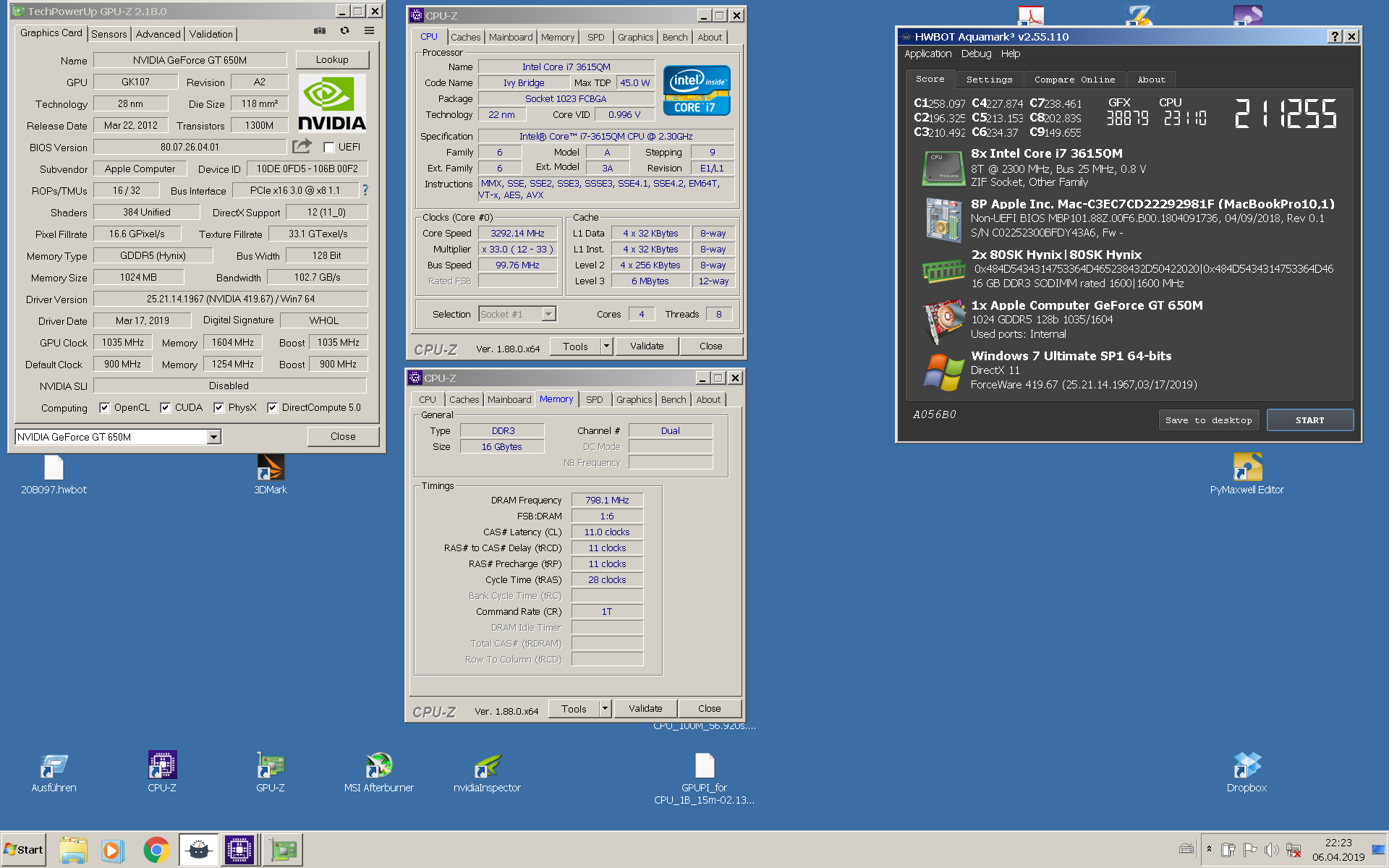Viewport: 1389px width, 868px height.
Task: Click the media player taskbar icon
Action: coord(112,850)
